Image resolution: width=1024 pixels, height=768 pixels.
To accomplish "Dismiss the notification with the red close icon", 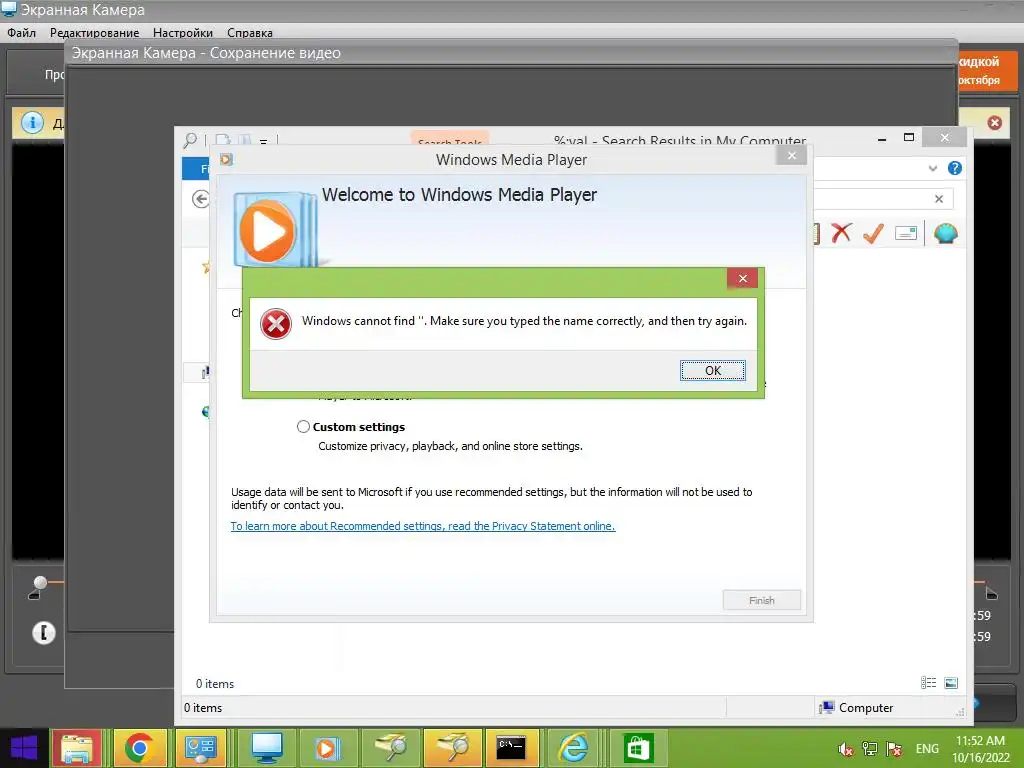I will pyautogui.click(x=994, y=123).
